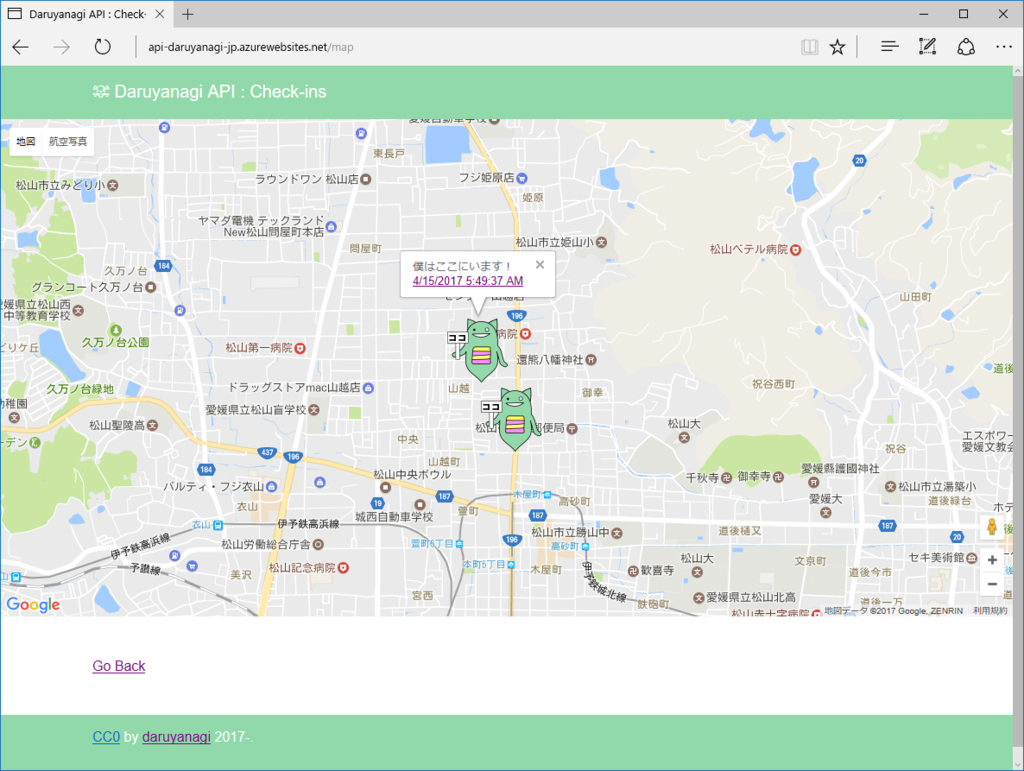
Task: Click the 松山聖陵高 school marker
Action: [x=152, y=426]
